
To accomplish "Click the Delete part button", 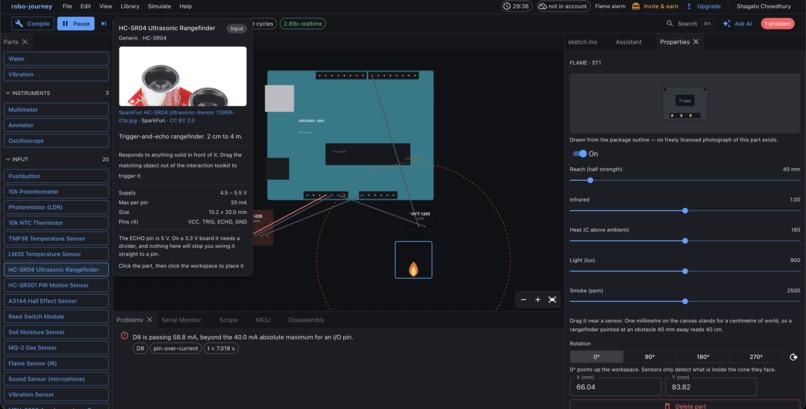I will (x=685, y=405).
